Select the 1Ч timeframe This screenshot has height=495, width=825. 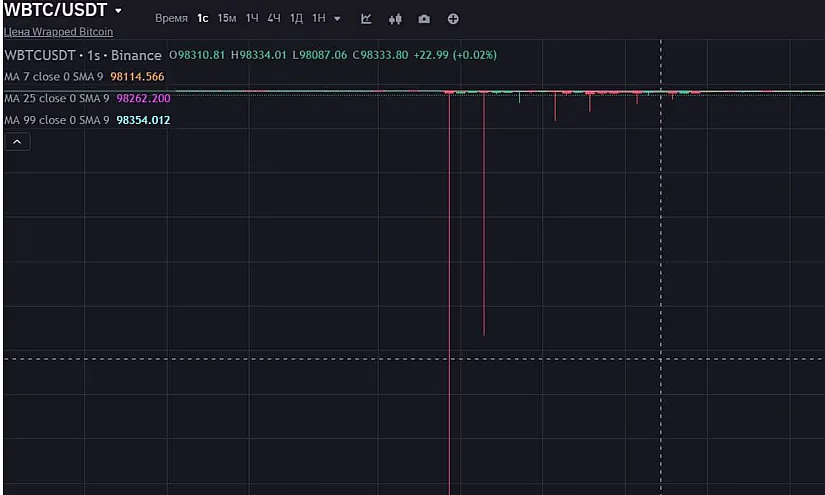click(252, 19)
